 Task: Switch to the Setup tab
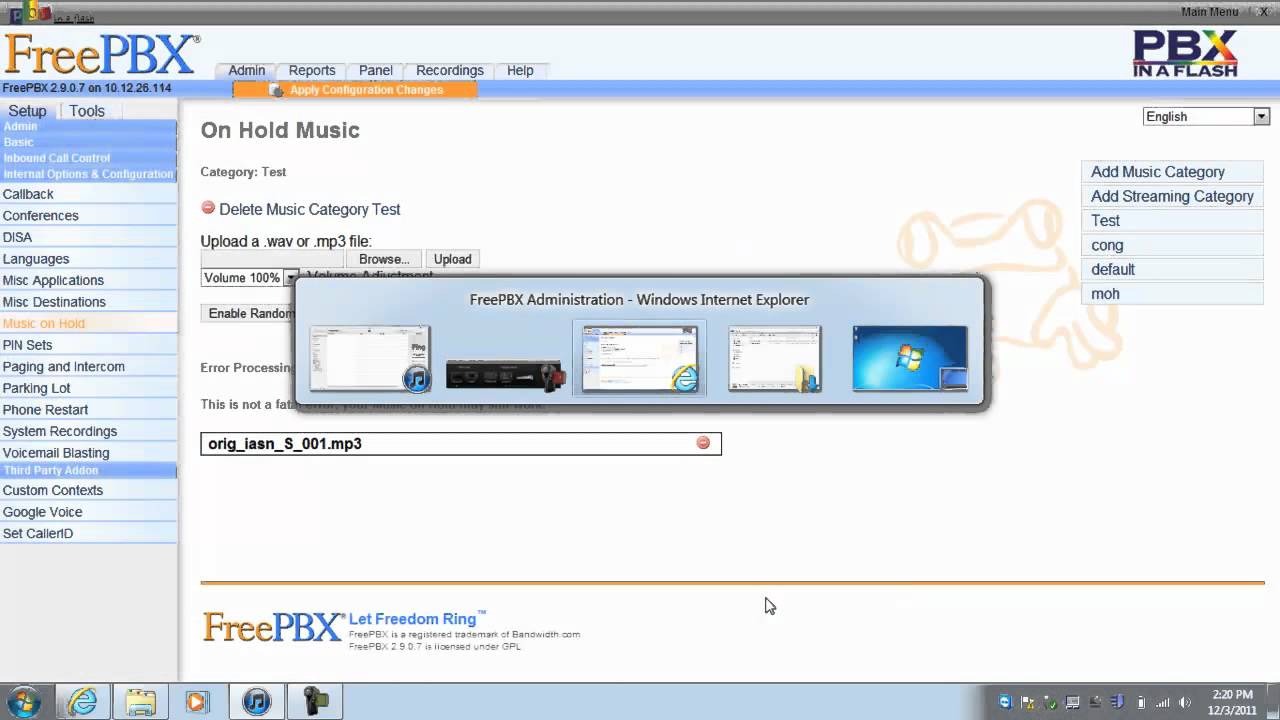28,111
